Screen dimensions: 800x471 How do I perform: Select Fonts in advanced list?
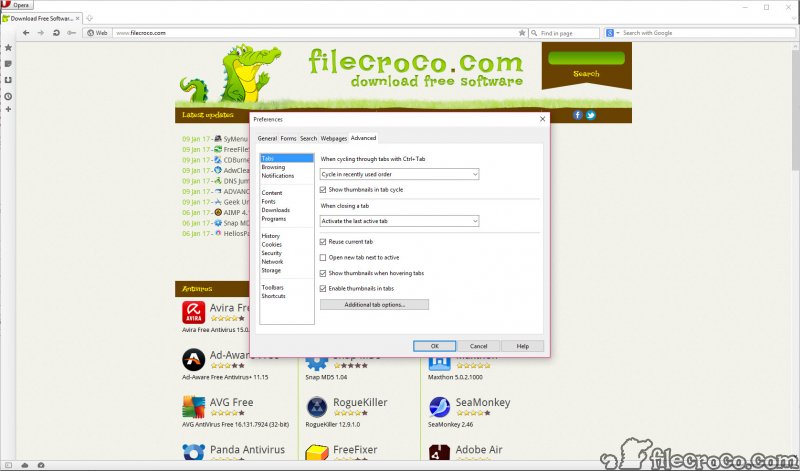pos(268,202)
